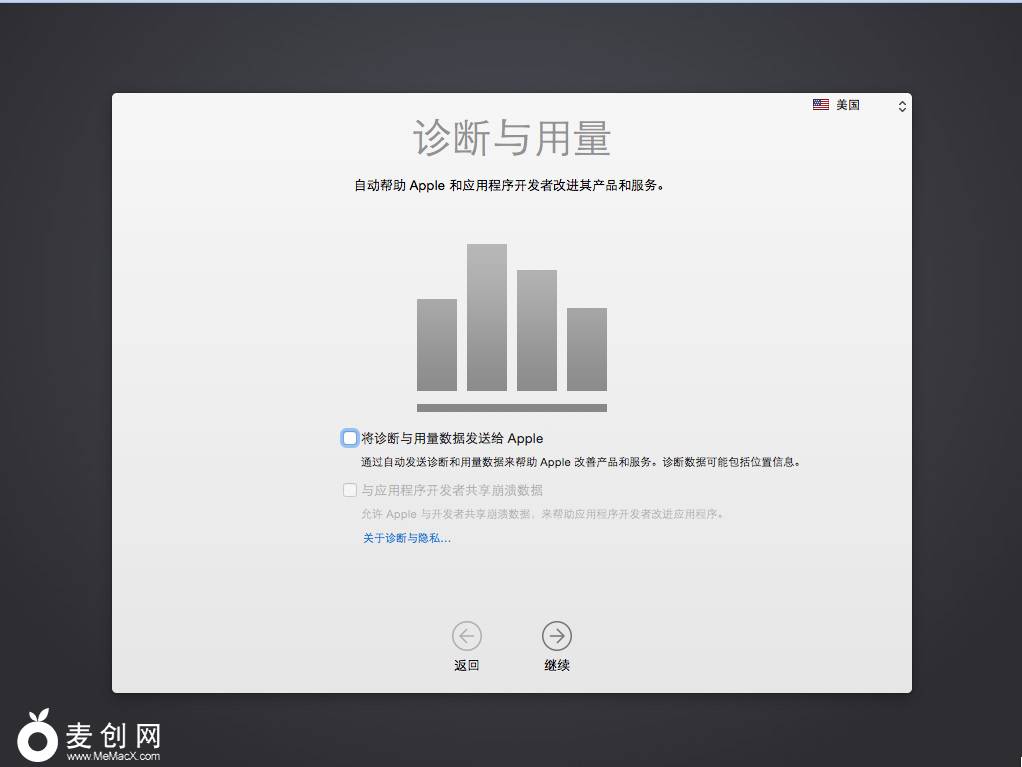Click the 诊断与用量 page title
The width and height of the screenshot is (1022, 767).
coord(511,138)
